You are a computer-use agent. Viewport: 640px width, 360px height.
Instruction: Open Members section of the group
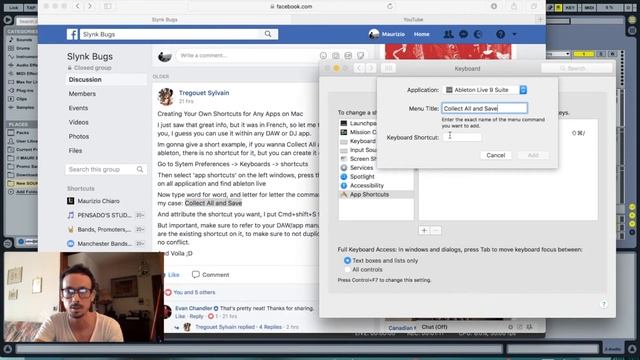tap(82, 93)
